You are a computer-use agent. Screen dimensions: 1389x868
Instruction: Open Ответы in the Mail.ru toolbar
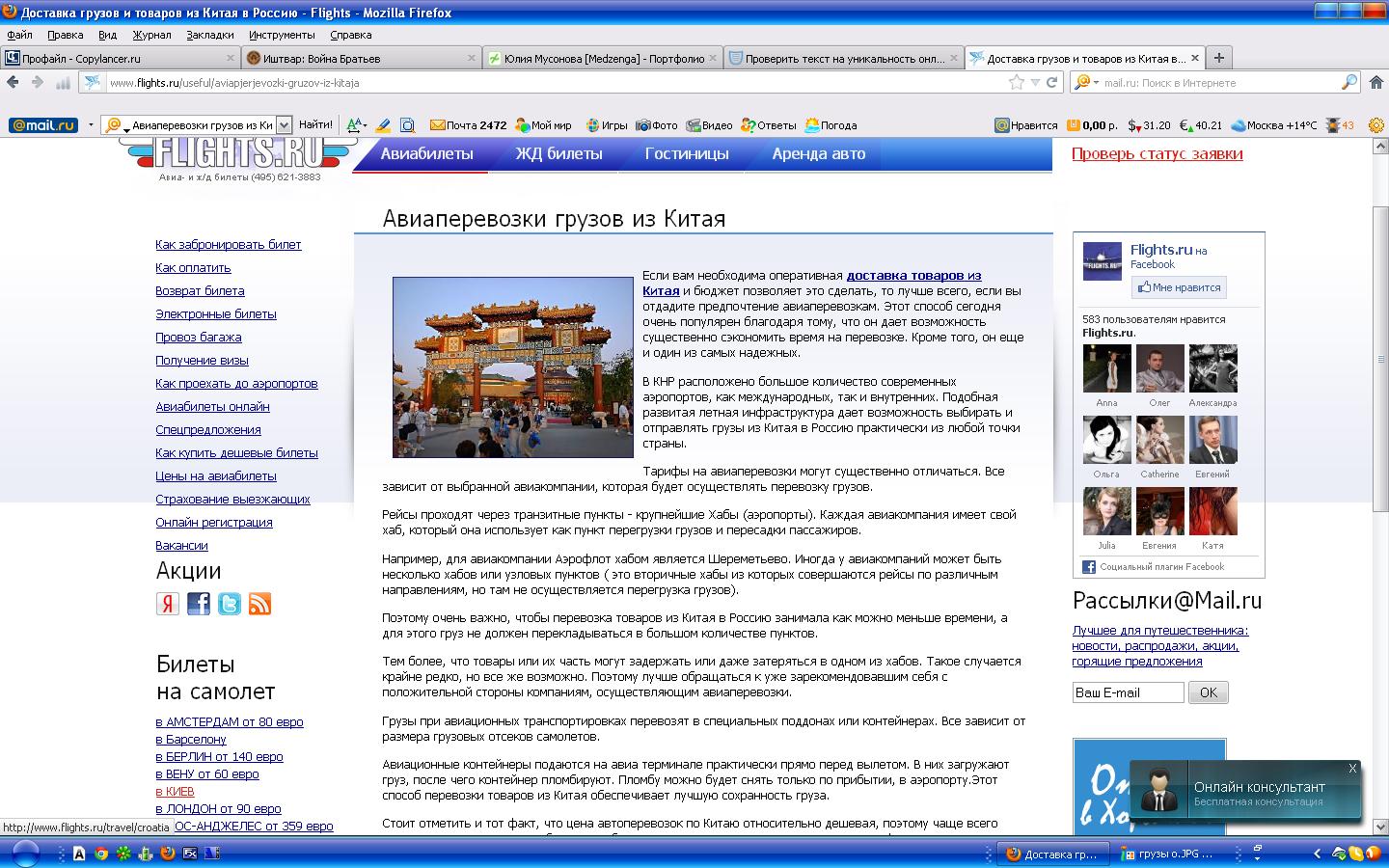pos(769,125)
